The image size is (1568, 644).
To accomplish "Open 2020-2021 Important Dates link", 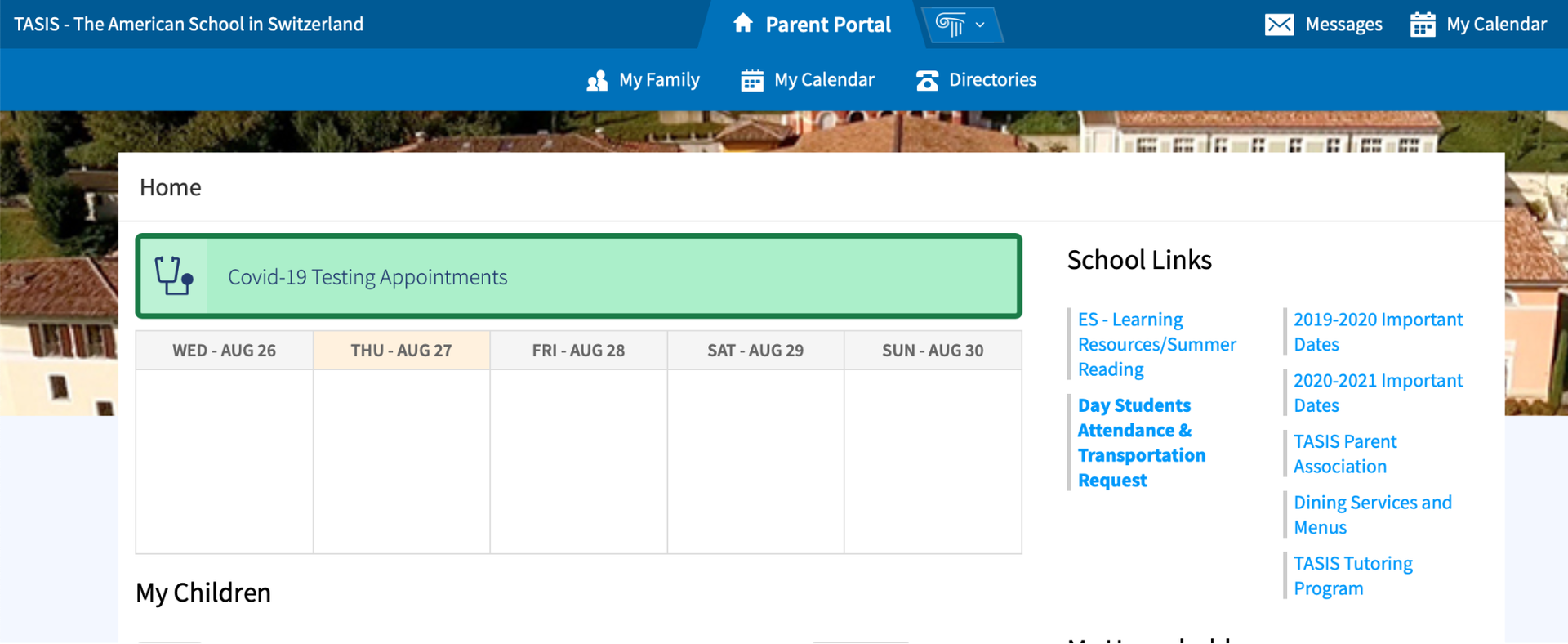I will coord(1378,393).
